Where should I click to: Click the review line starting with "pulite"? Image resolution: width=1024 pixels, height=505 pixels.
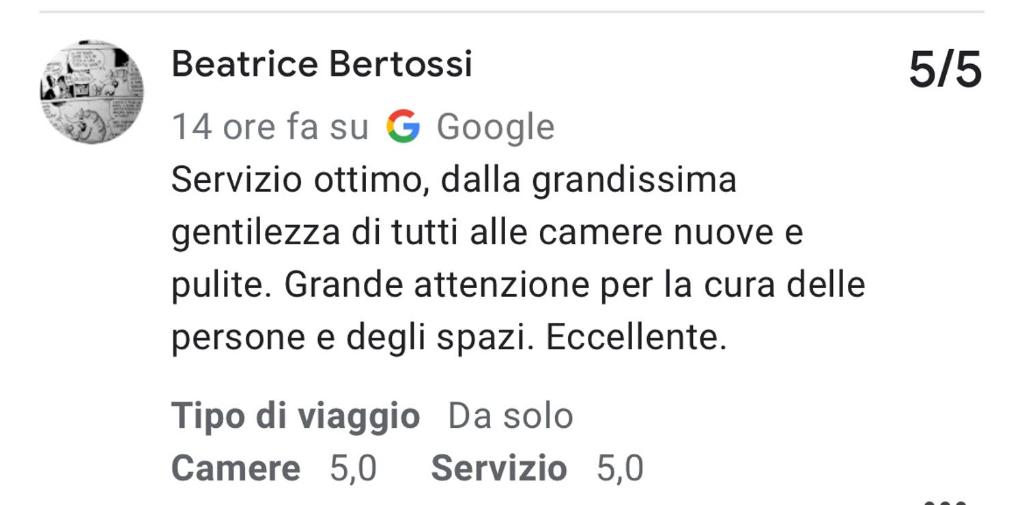coord(518,285)
